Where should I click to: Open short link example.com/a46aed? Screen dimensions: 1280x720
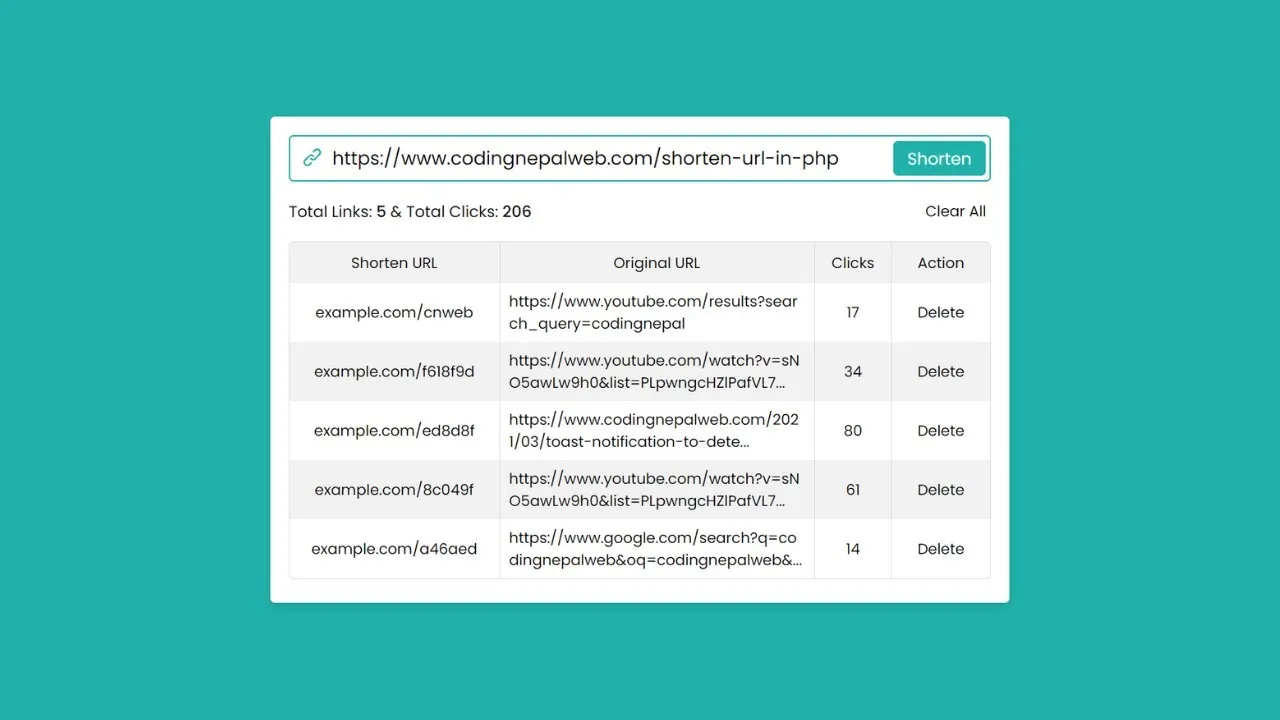(394, 548)
